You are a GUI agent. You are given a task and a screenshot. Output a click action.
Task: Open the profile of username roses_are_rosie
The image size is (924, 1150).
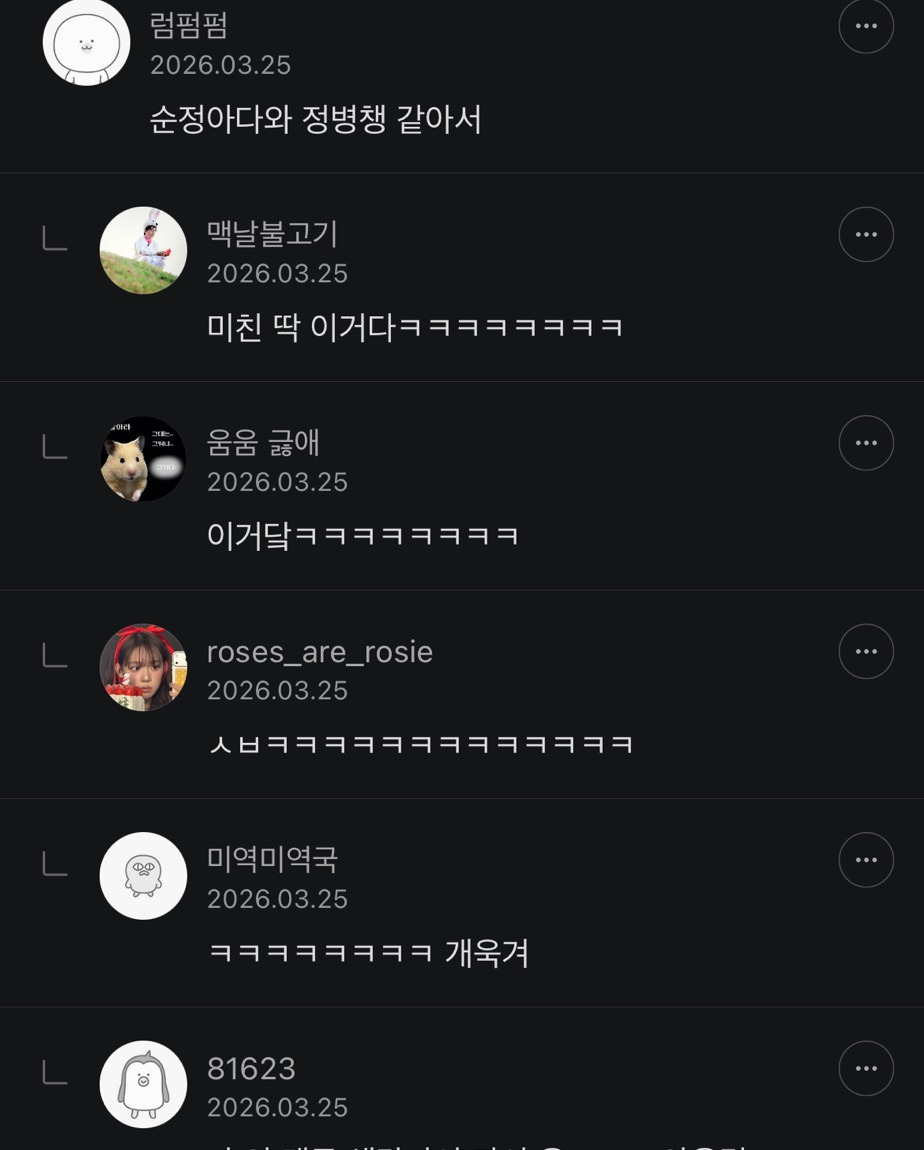pos(320,651)
